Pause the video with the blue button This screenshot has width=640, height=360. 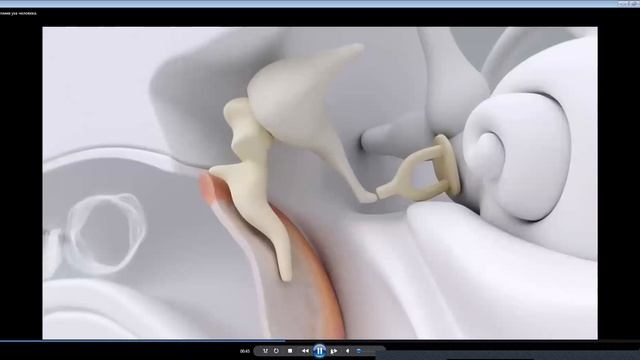click(x=319, y=351)
